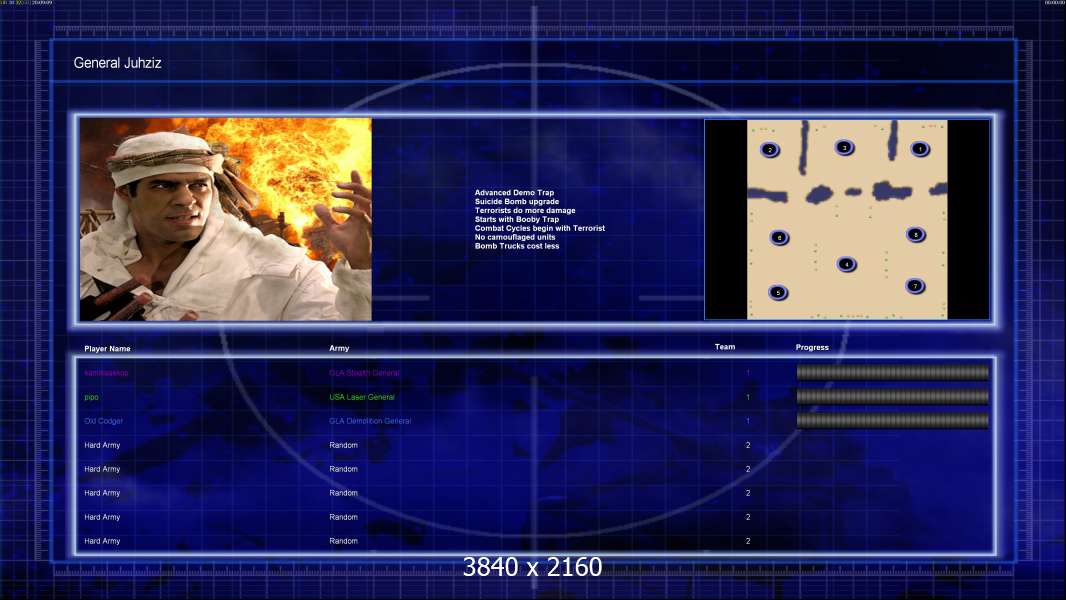Select player name 'pipo'
Image resolution: width=1066 pixels, height=600 pixels.
point(91,398)
